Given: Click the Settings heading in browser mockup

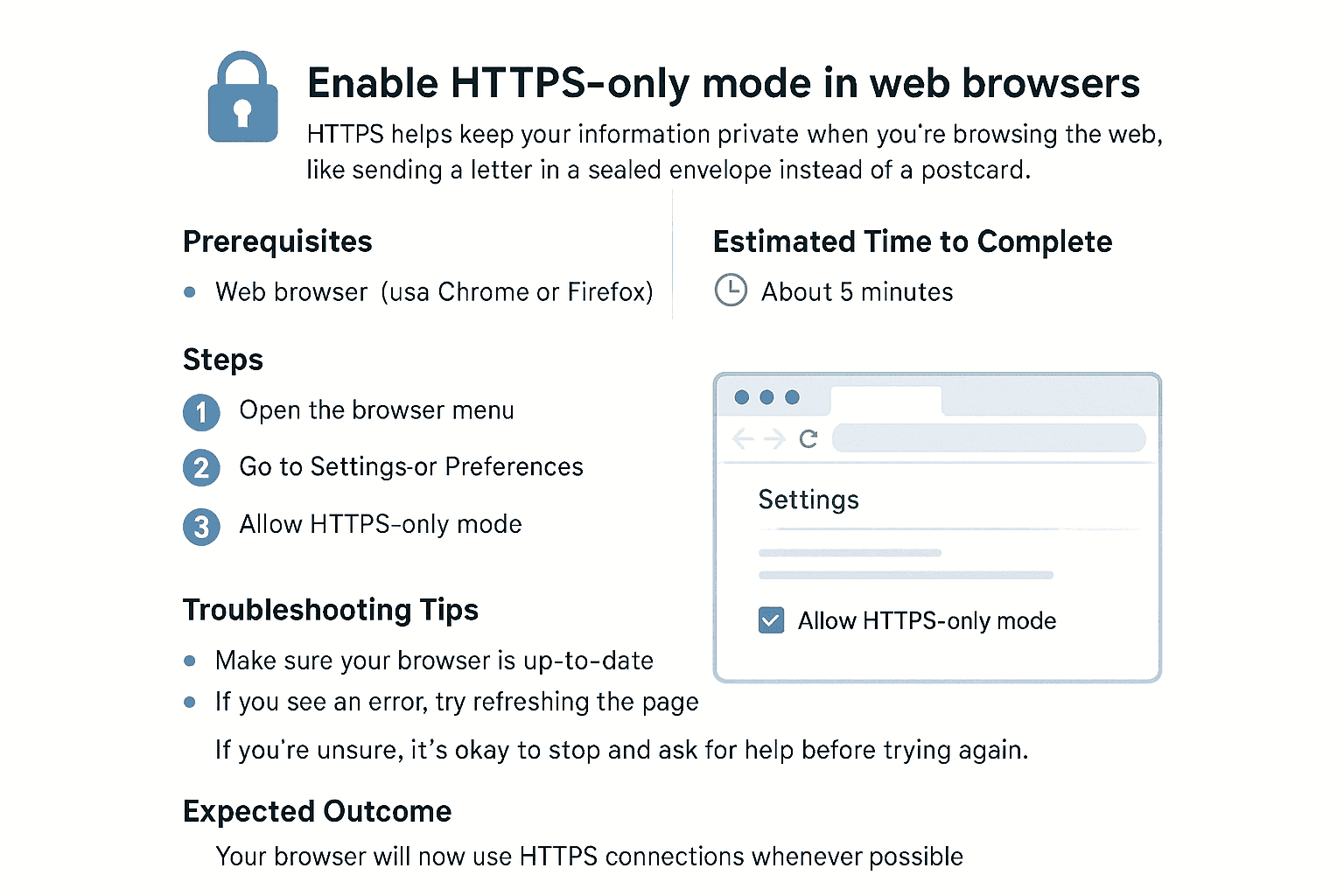Looking at the screenshot, I should coord(808,500).
